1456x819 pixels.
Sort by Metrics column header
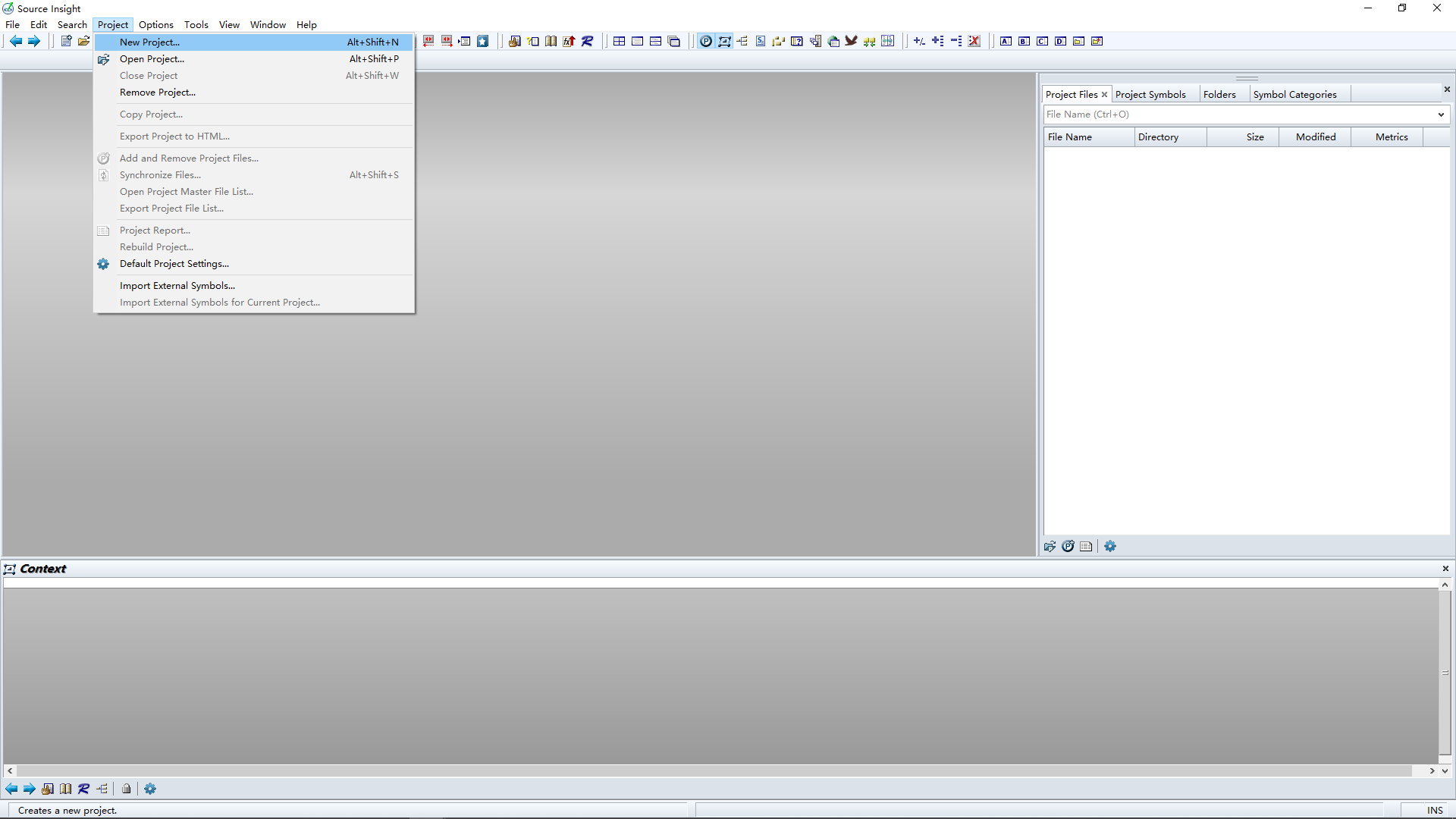(1387, 137)
